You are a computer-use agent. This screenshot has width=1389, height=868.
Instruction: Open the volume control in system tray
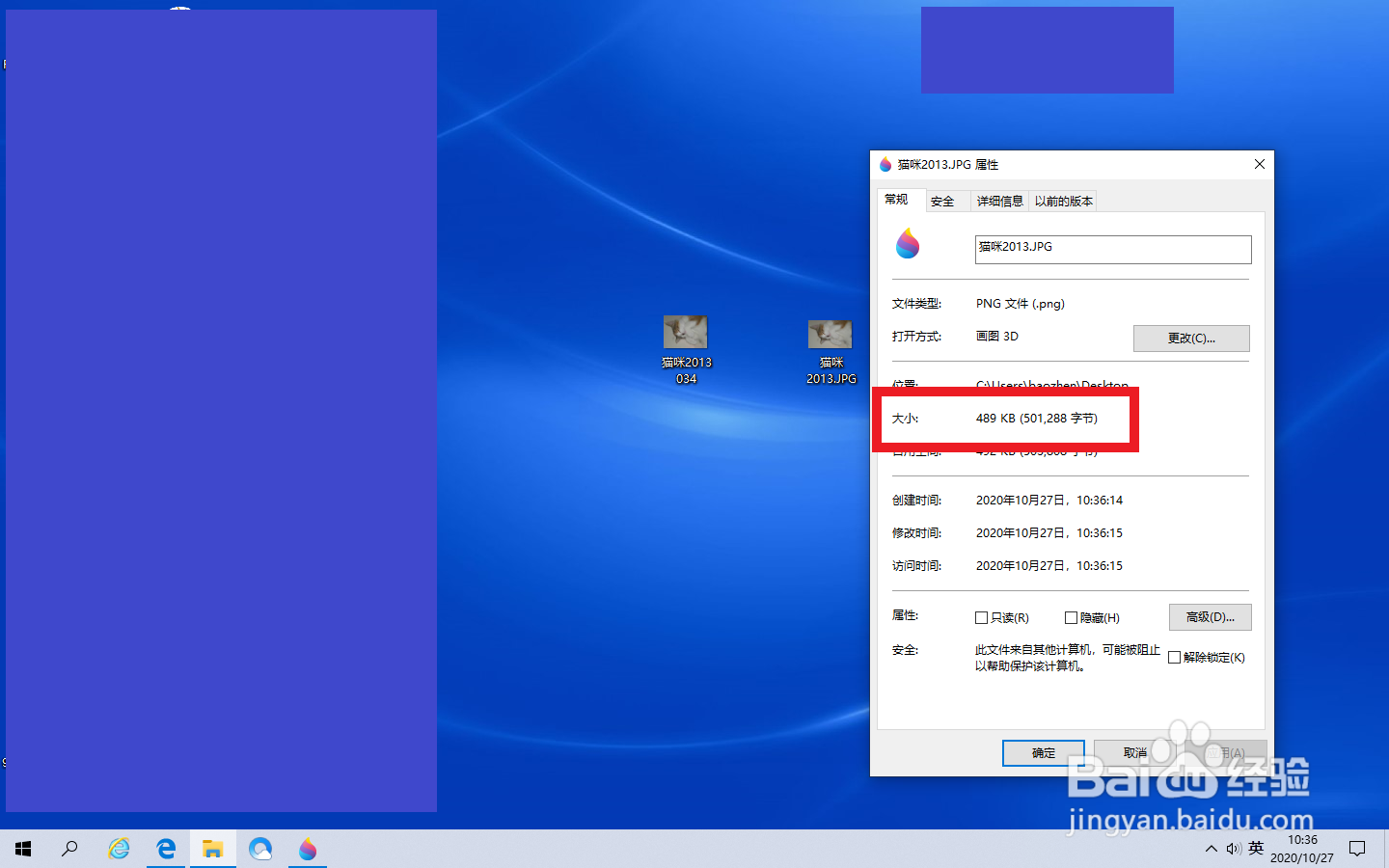pos(1234,849)
